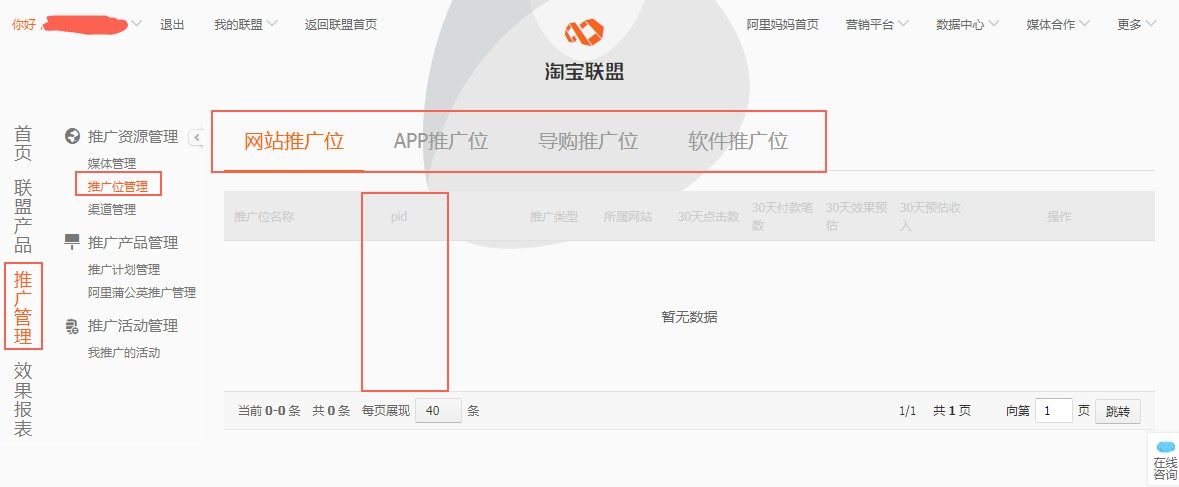Open 首页 in the vertical navigation
The image size is (1179, 487).
tap(23, 144)
